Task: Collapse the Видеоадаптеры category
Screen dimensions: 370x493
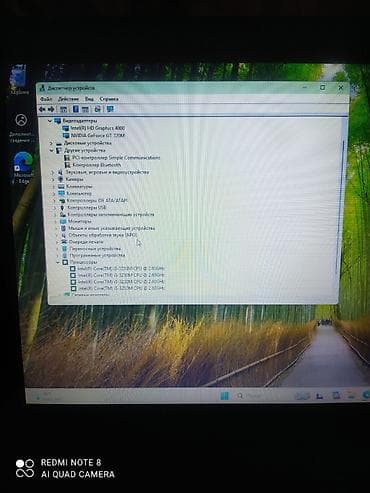Action: (50, 121)
